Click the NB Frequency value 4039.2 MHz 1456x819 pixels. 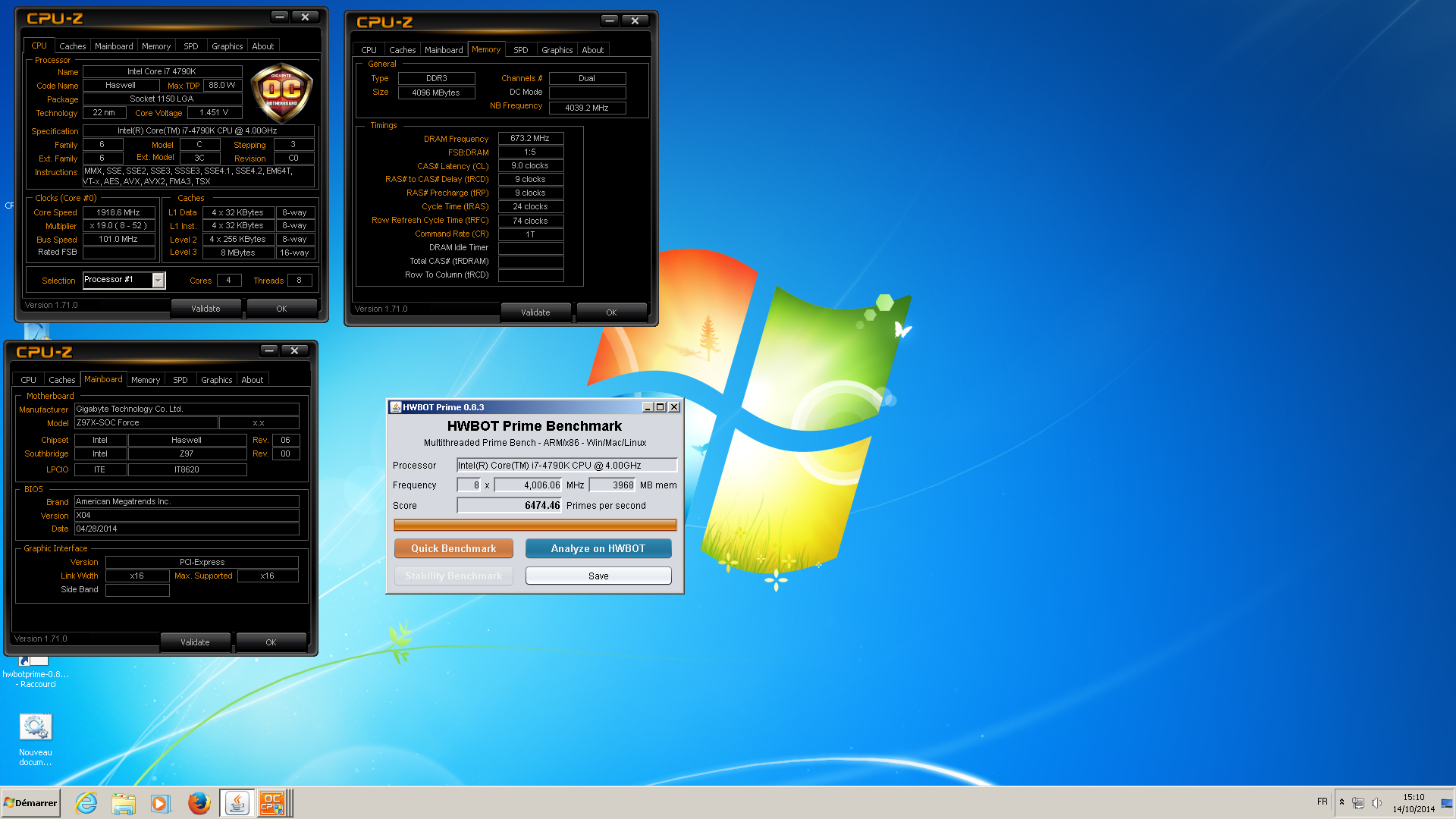click(587, 108)
